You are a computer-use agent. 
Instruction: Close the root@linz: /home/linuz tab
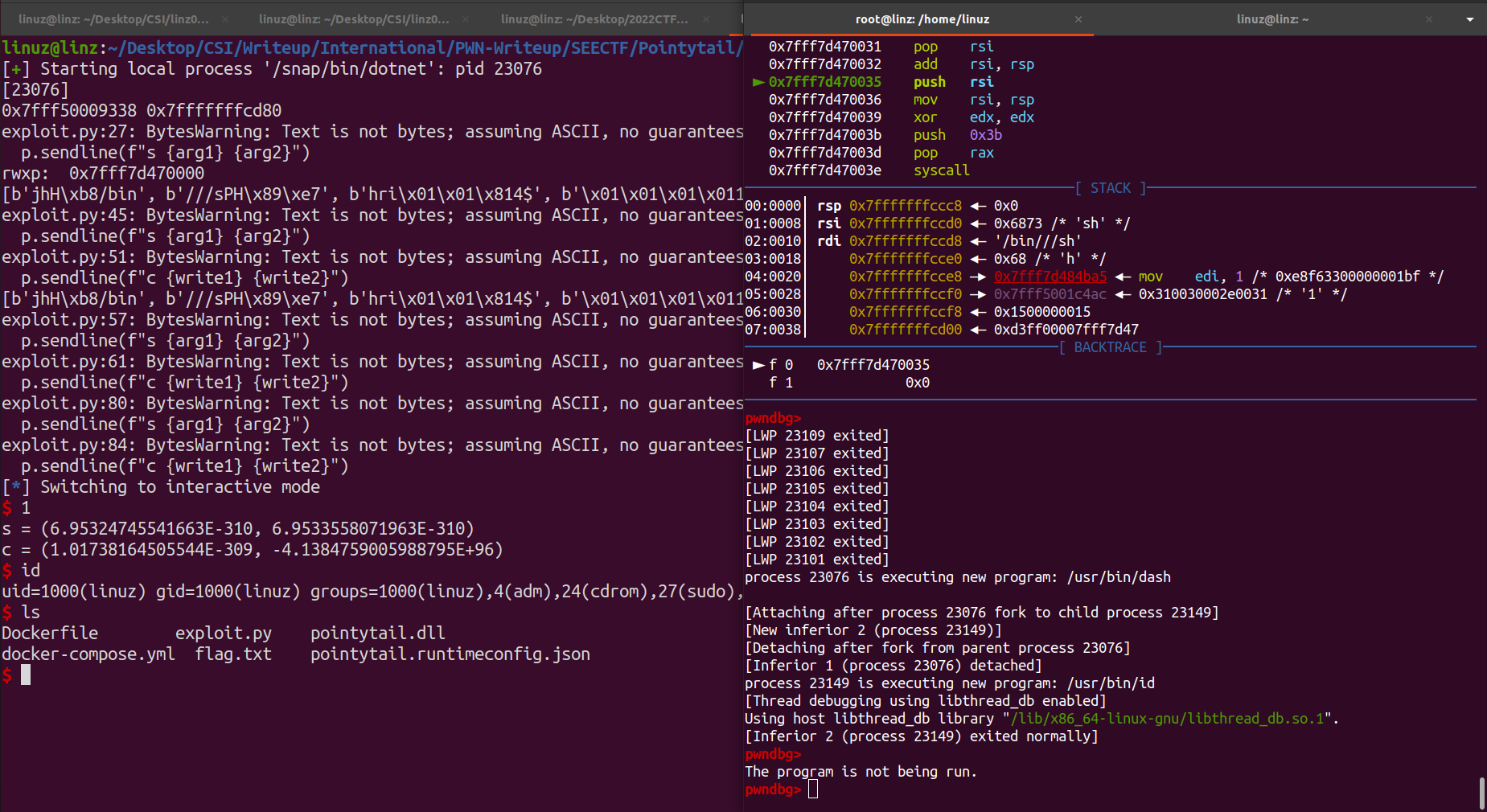click(1078, 19)
